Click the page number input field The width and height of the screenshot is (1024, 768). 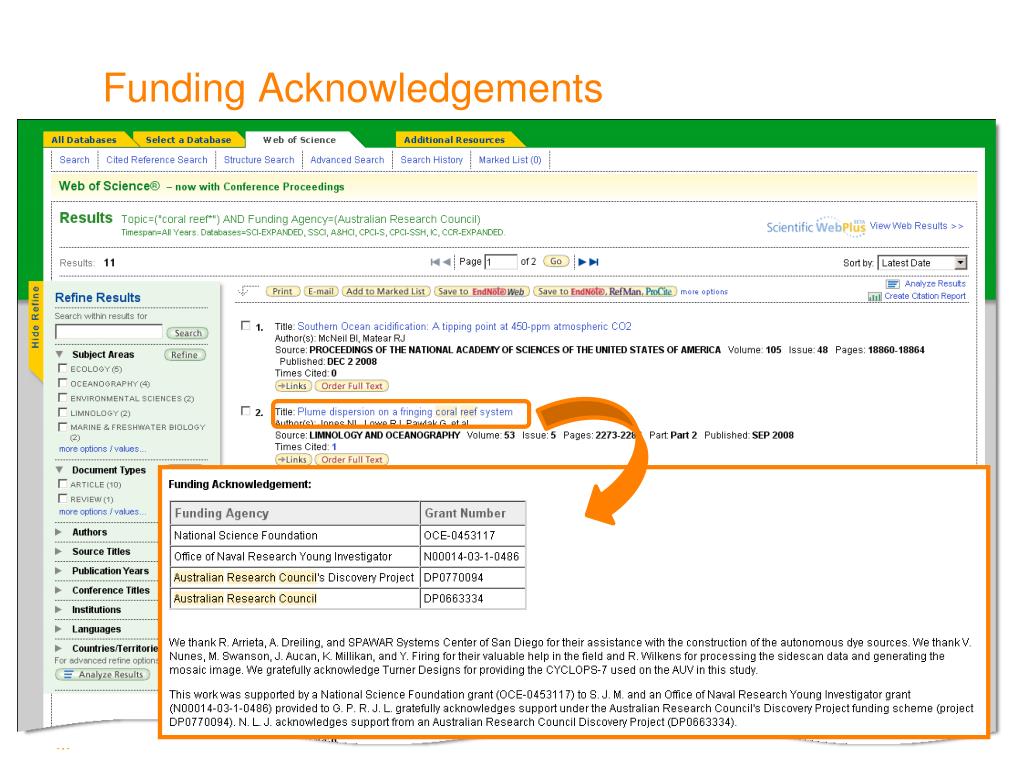(x=501, y=262)
